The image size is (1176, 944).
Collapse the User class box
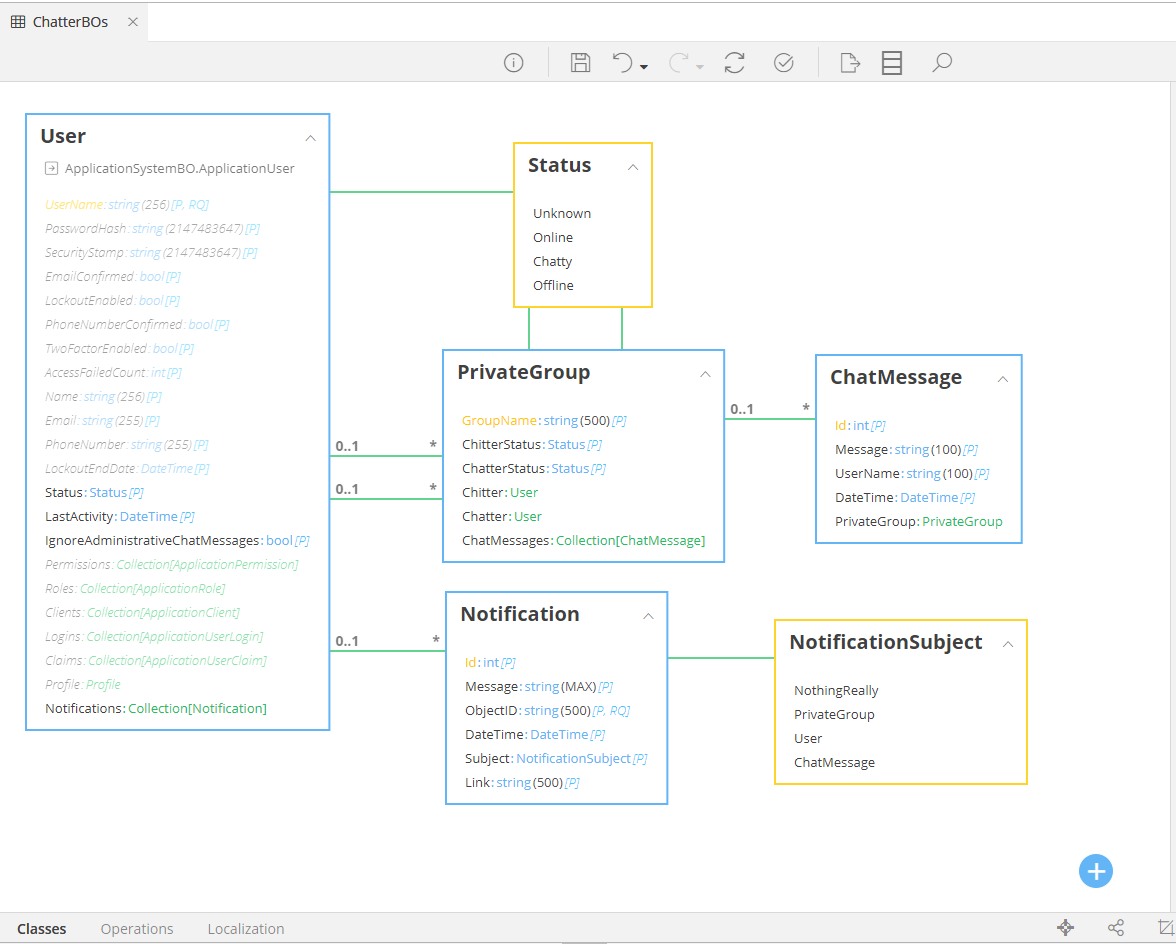point(310,138)
